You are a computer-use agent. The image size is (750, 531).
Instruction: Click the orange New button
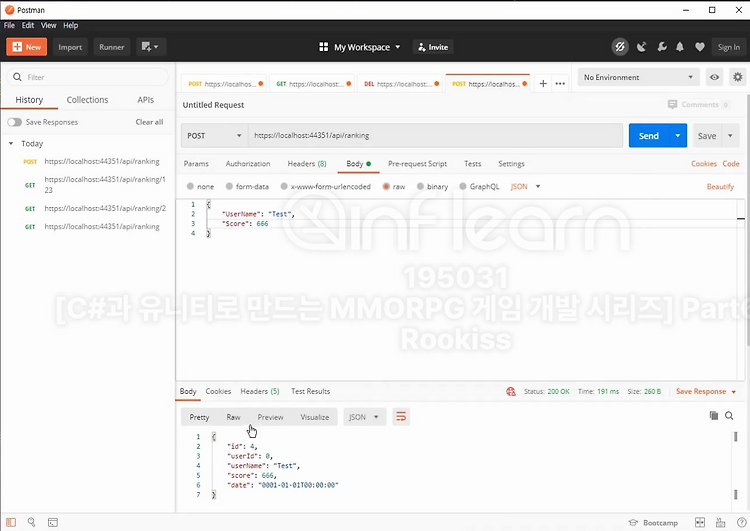click(x=26, y=47)
